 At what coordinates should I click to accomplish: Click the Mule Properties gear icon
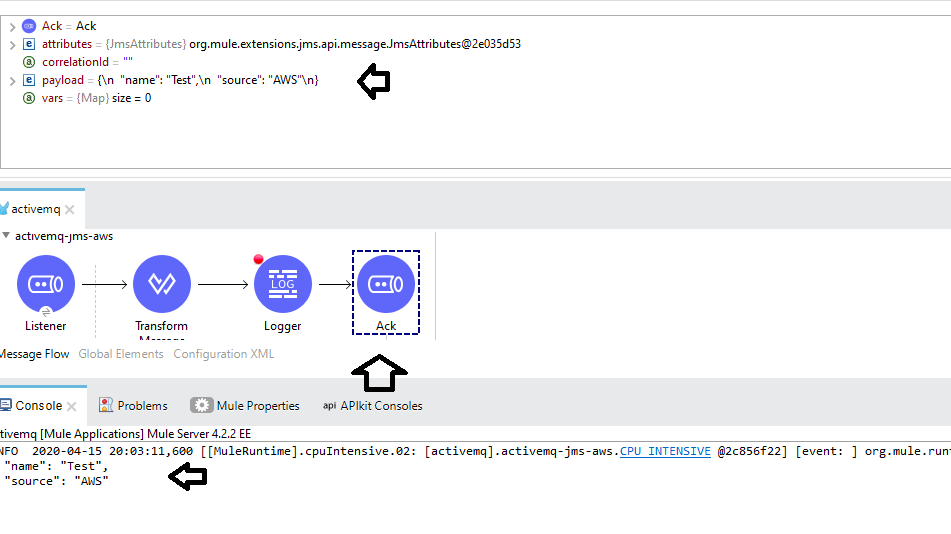pyautogui.click(x=201, y=405)
